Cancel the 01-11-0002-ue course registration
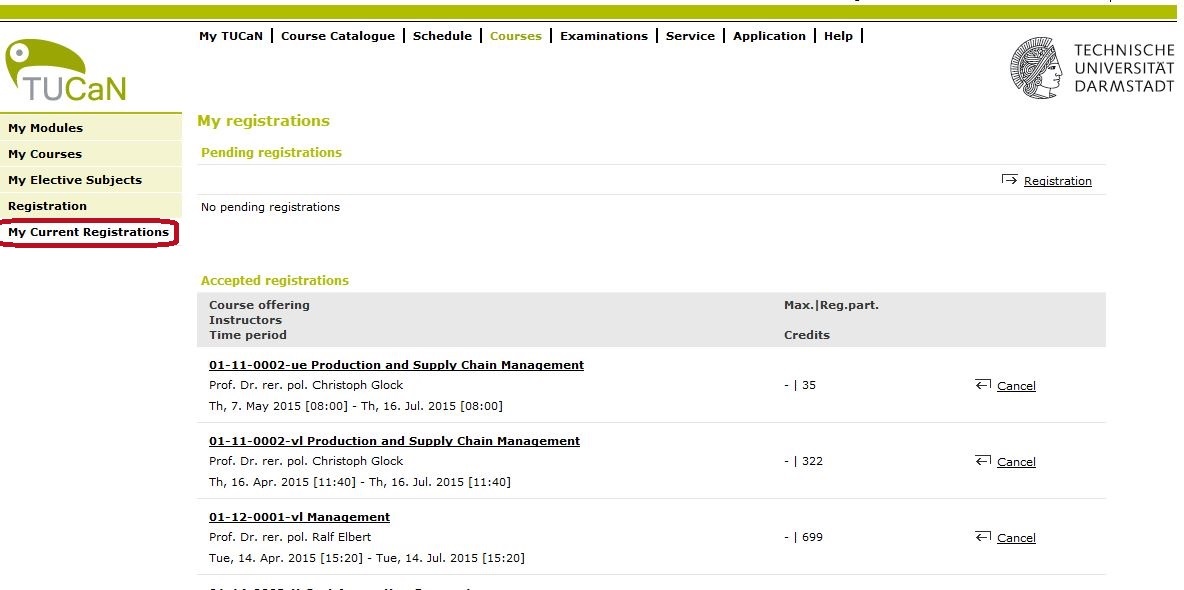 [1016, 386]
